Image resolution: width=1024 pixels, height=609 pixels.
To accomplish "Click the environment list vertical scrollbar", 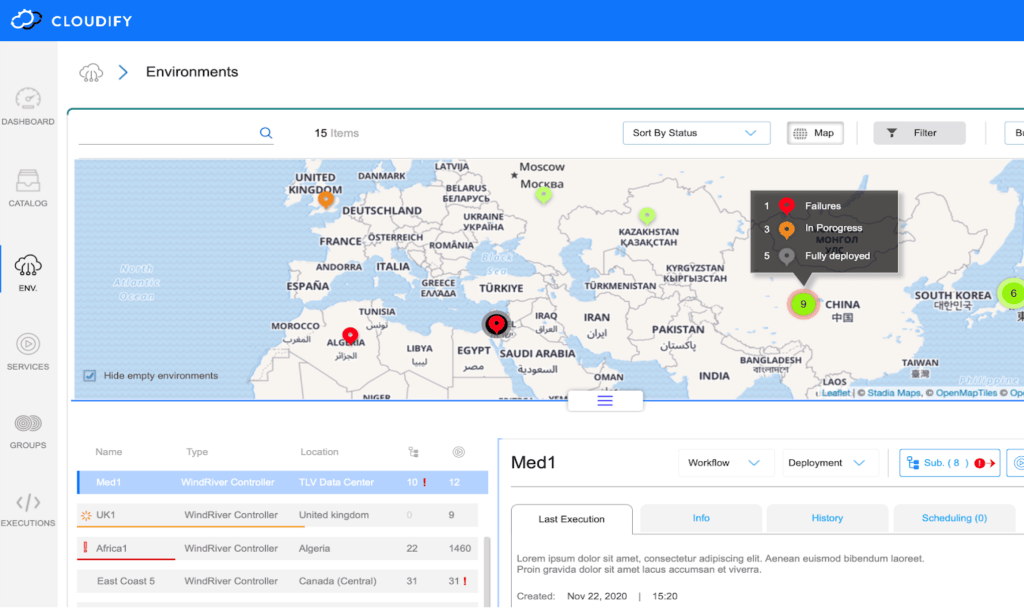I will pyautogui.click(x=487, y=572).
